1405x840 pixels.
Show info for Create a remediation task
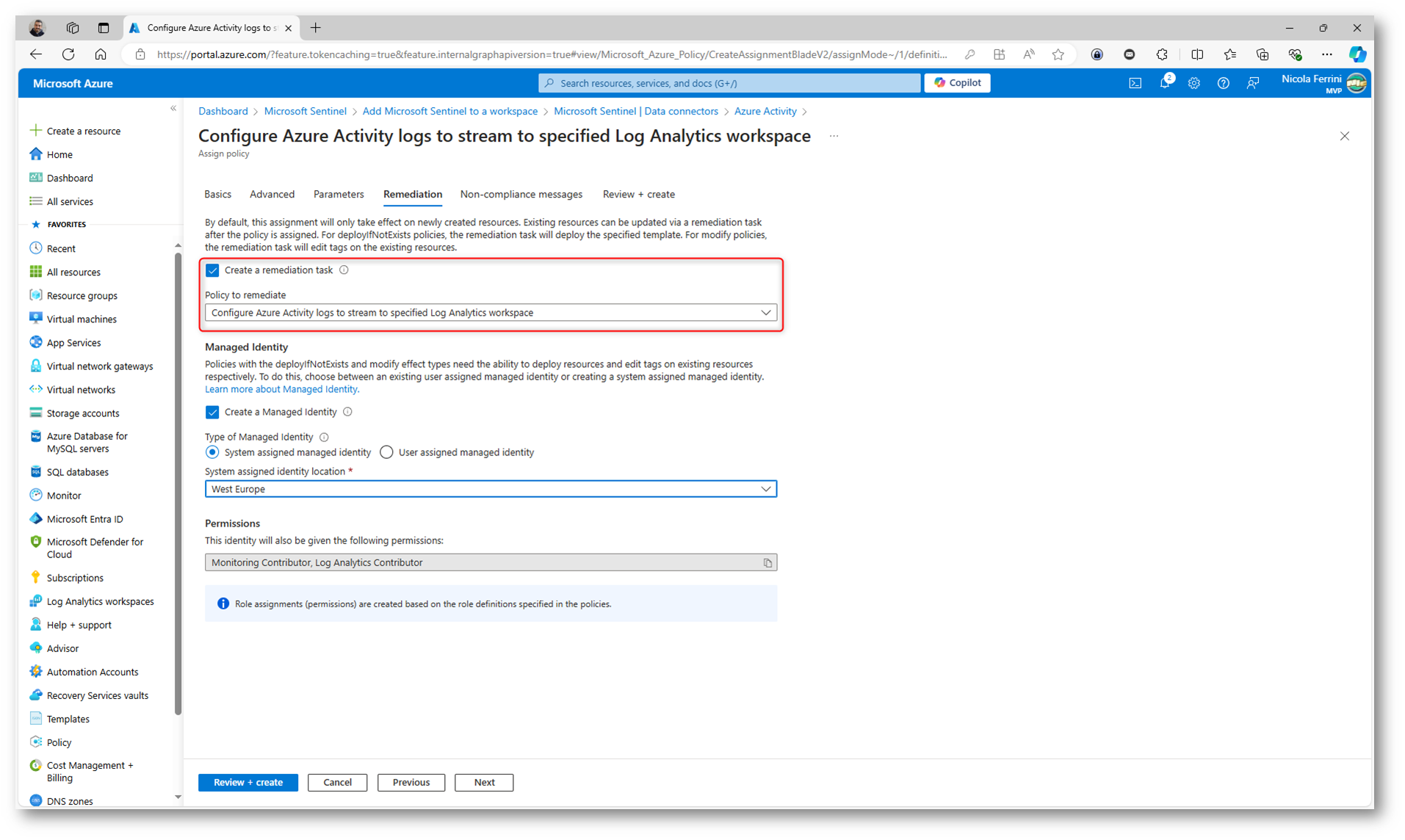[x=344, y=270]
